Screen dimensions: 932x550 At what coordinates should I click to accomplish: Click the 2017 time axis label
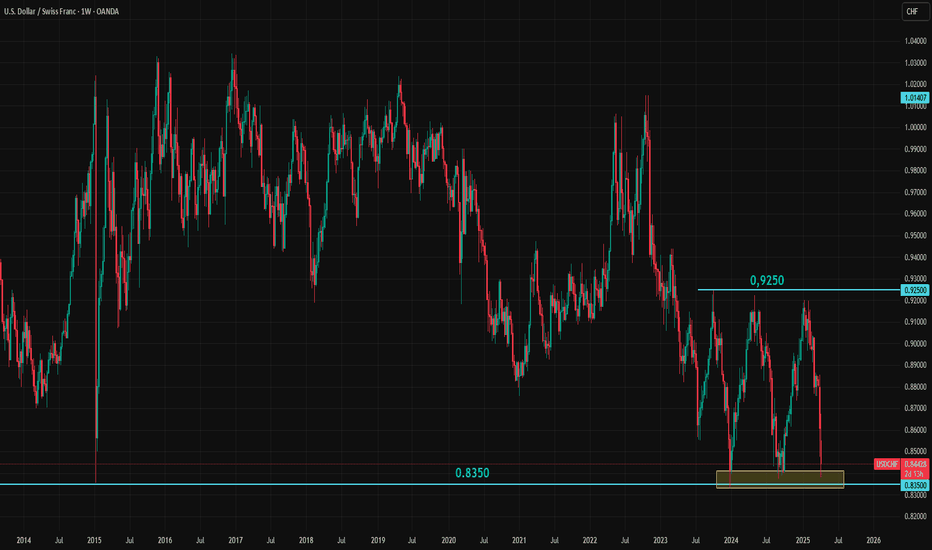[x=236, y=540]
